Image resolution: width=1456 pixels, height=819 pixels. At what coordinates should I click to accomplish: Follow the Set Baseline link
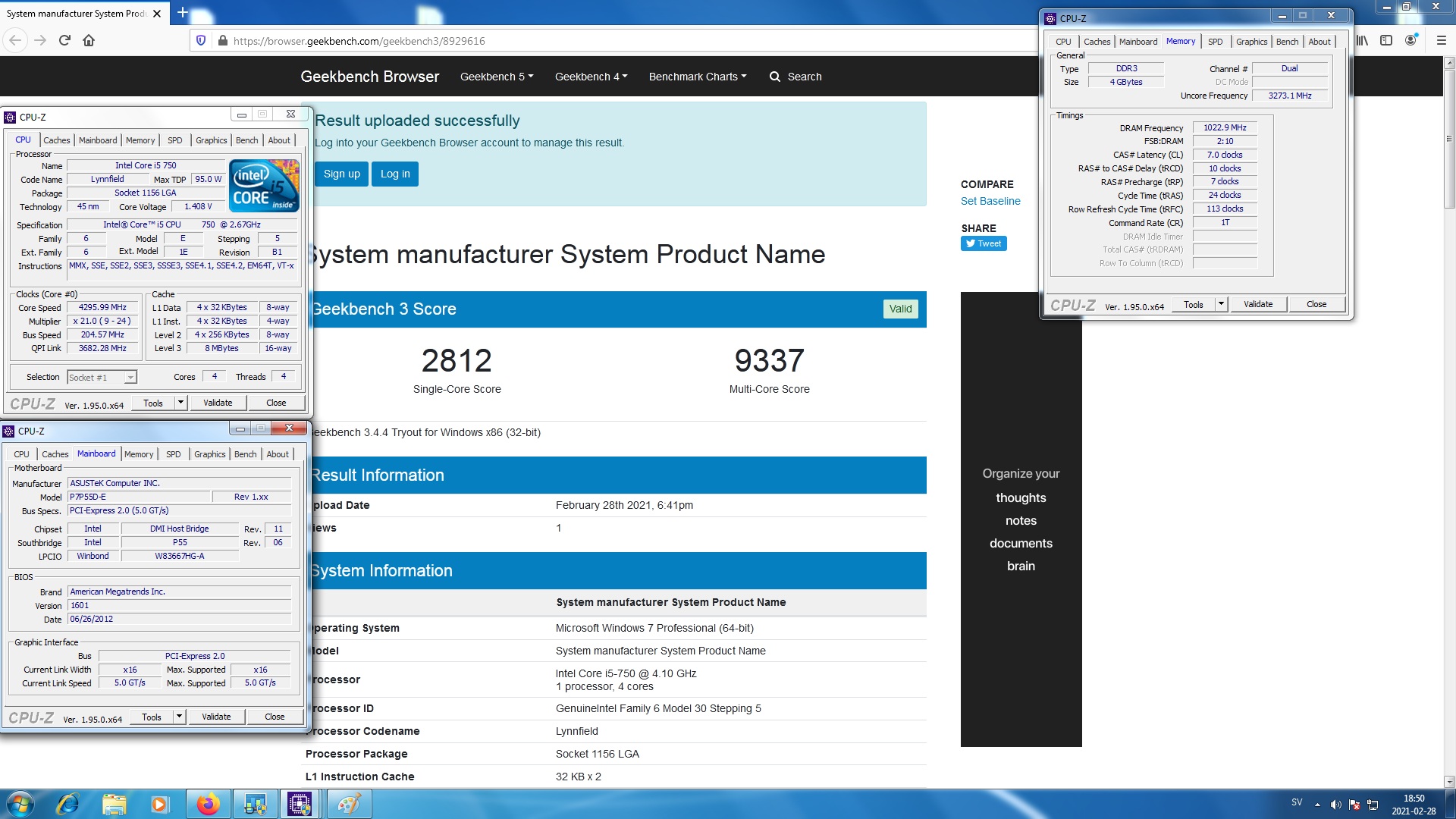[x=990, y=201]
